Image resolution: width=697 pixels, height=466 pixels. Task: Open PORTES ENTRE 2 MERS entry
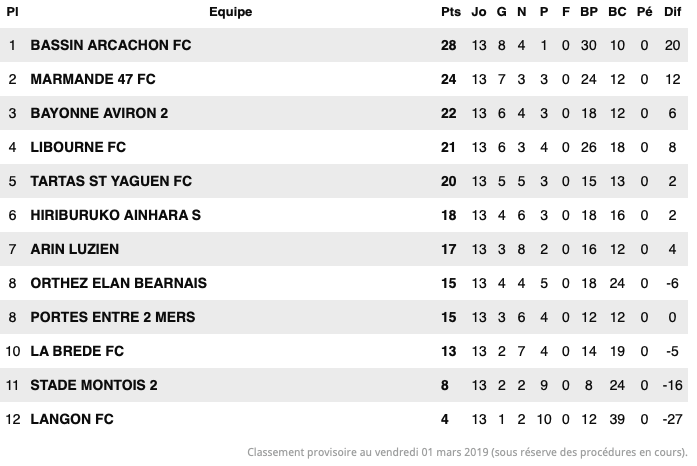tap(113, 317)
